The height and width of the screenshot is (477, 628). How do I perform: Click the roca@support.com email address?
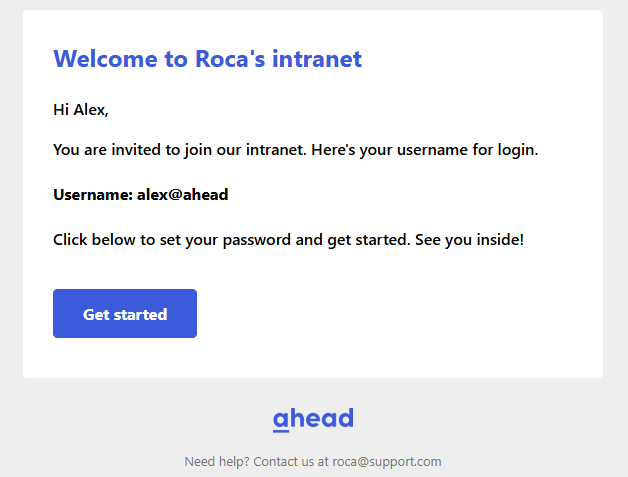click(x=386, y=462)
